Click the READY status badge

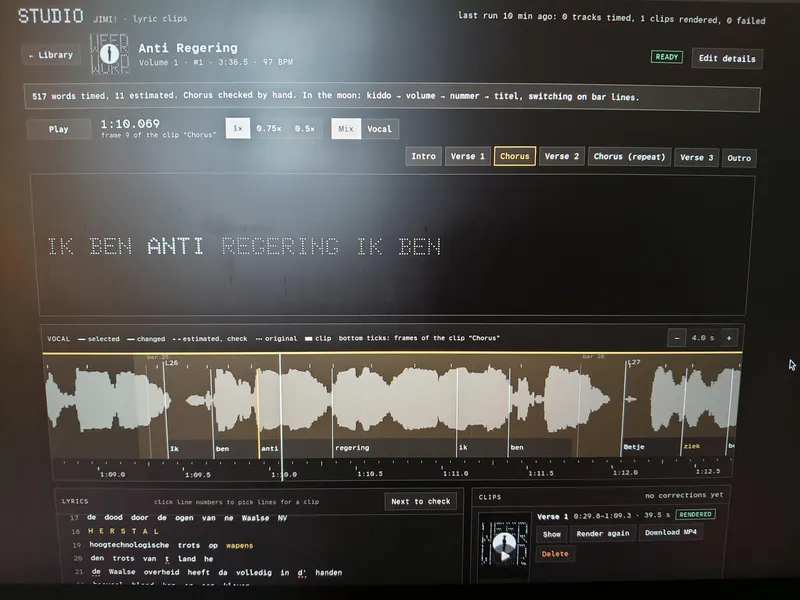tap(666, 57)
